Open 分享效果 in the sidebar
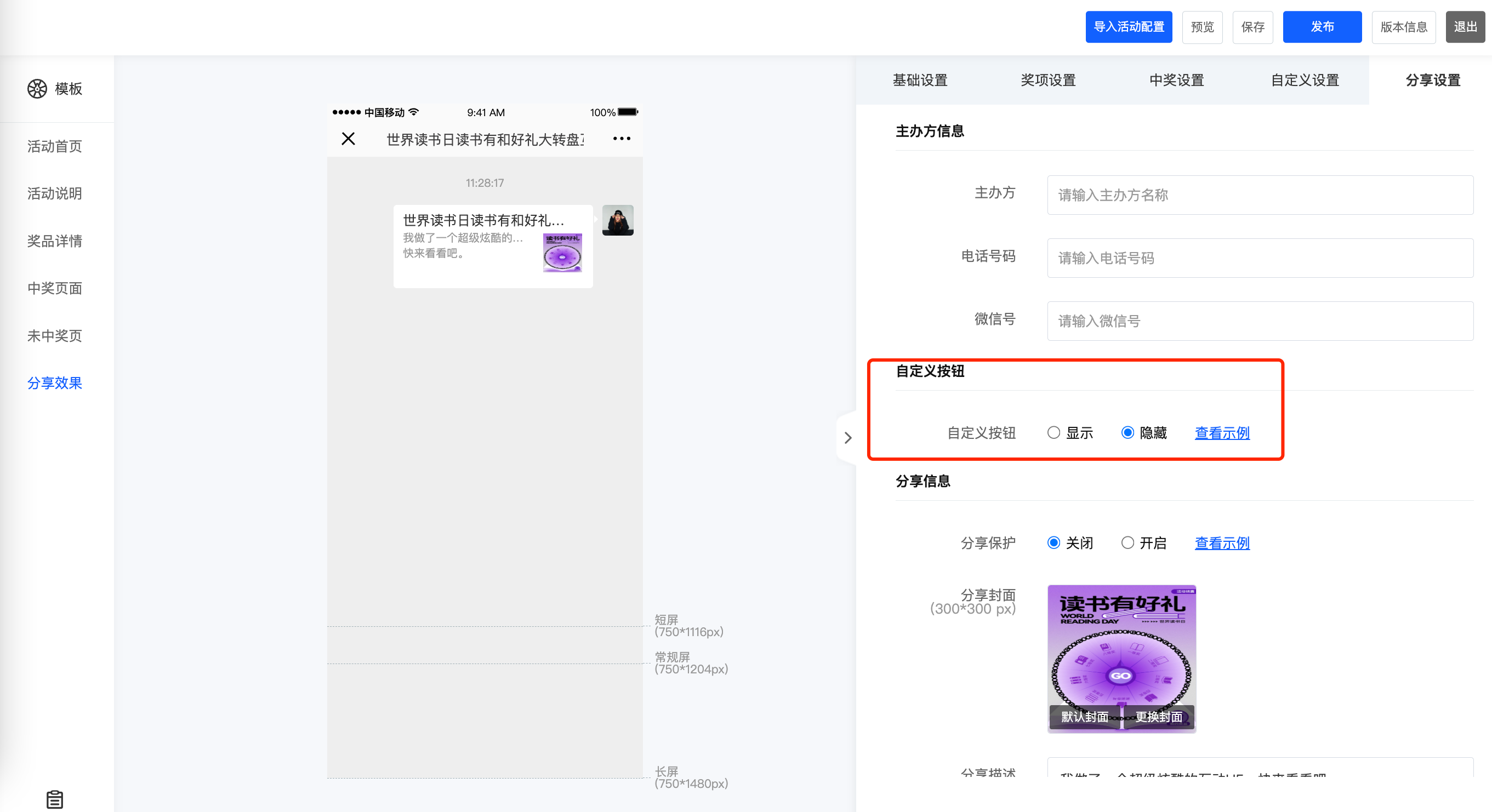1492x812 pixels. [54, 383]
